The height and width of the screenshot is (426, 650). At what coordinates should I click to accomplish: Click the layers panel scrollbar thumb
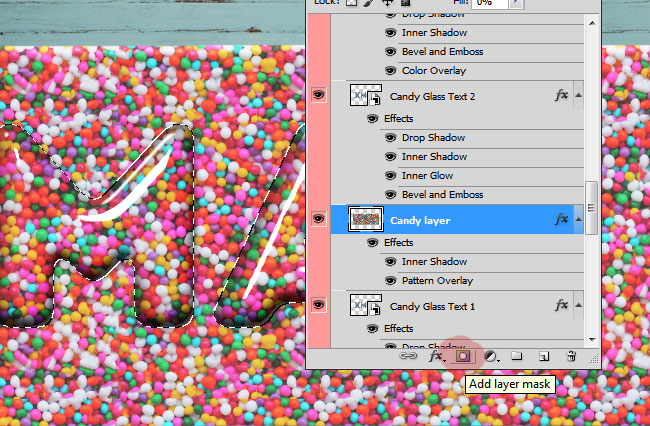[592, 208]
